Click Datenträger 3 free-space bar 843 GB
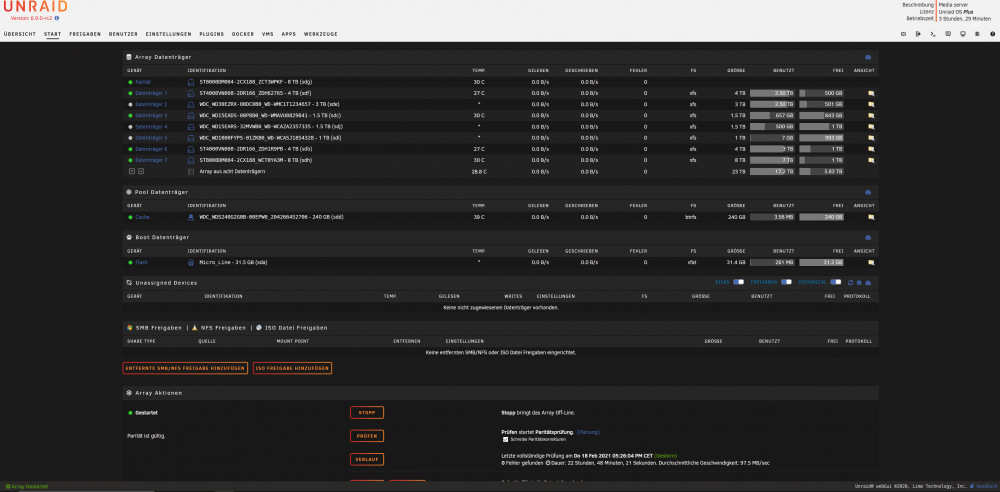This screenshot has width=1000, height=492. [821, 116]
